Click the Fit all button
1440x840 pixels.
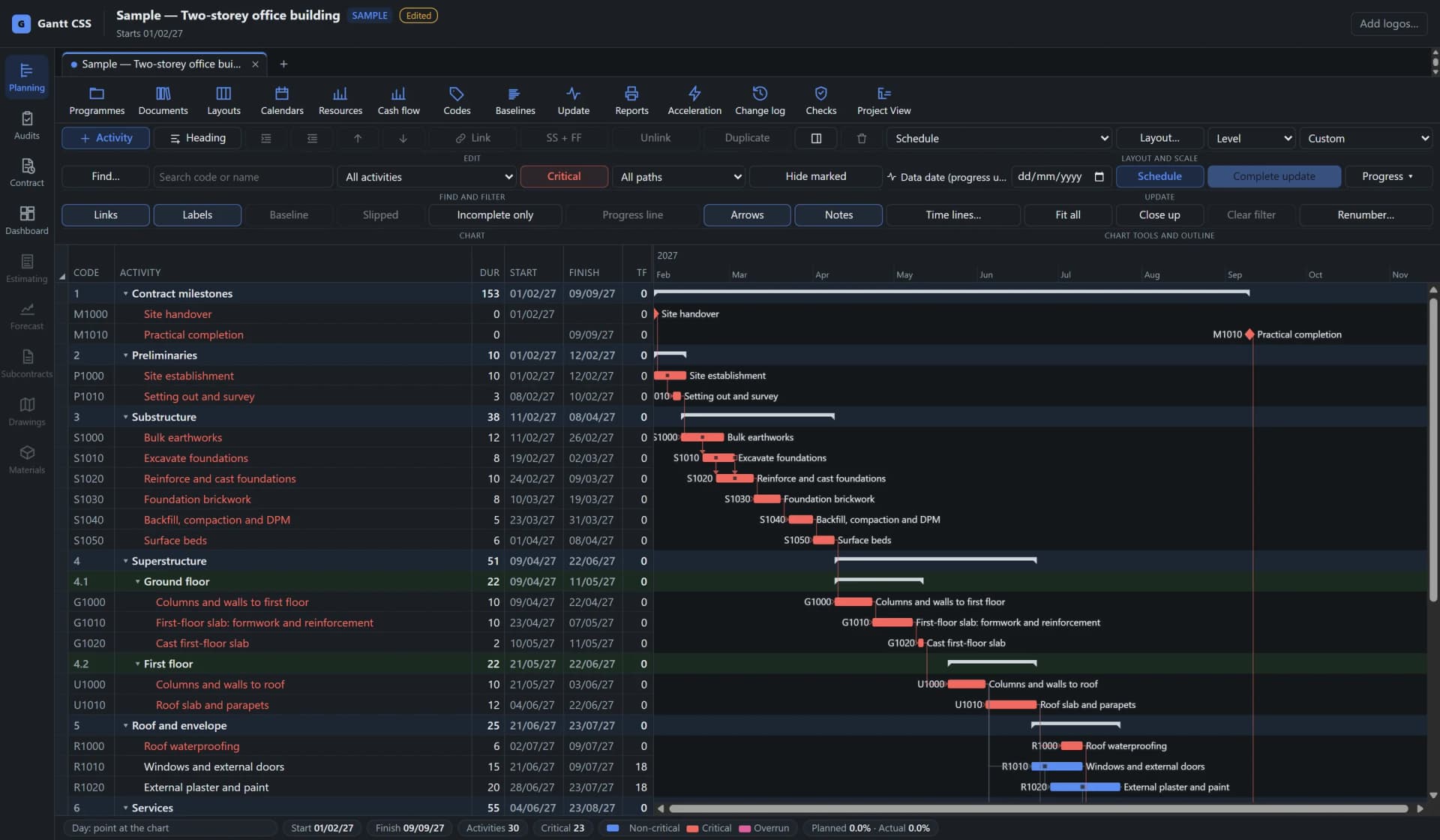1067,215
